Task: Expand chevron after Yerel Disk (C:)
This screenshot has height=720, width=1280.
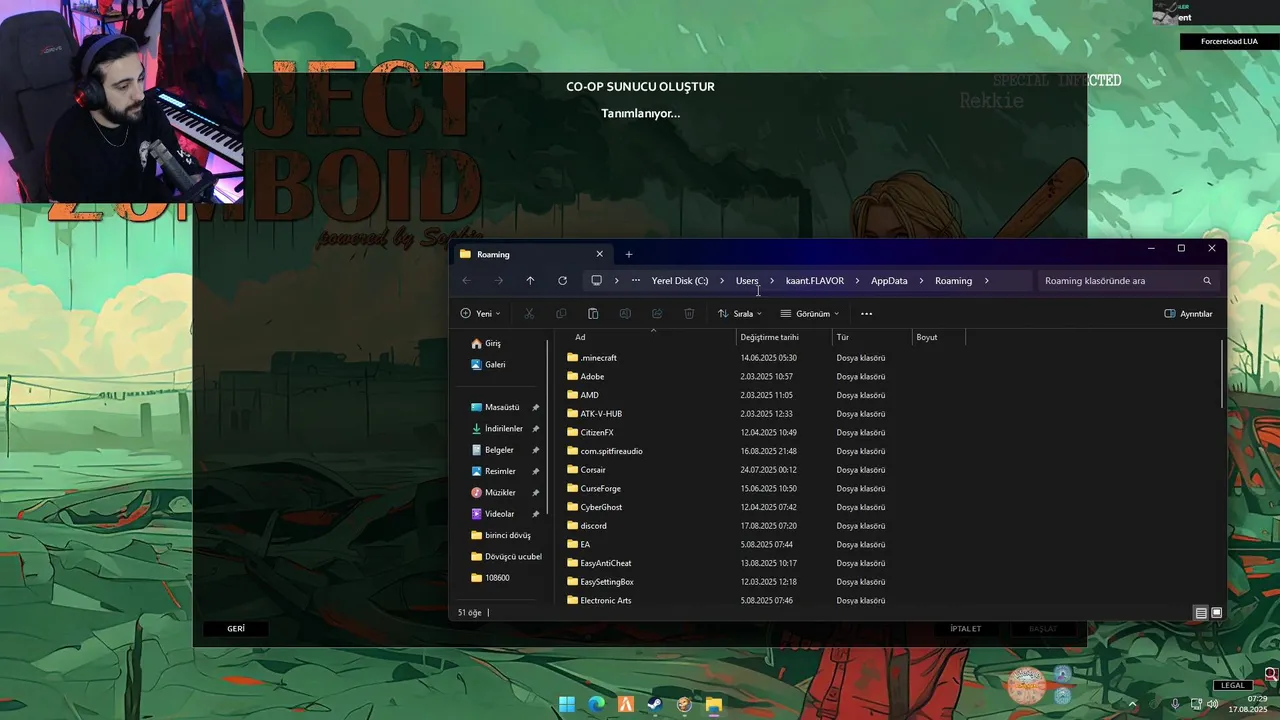Action: point(722,281)
